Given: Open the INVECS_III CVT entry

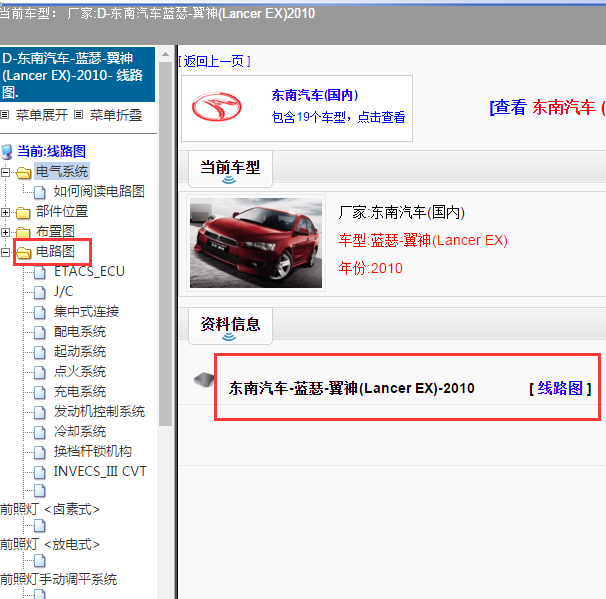Looking at the screenshot, I should [100, 471].
